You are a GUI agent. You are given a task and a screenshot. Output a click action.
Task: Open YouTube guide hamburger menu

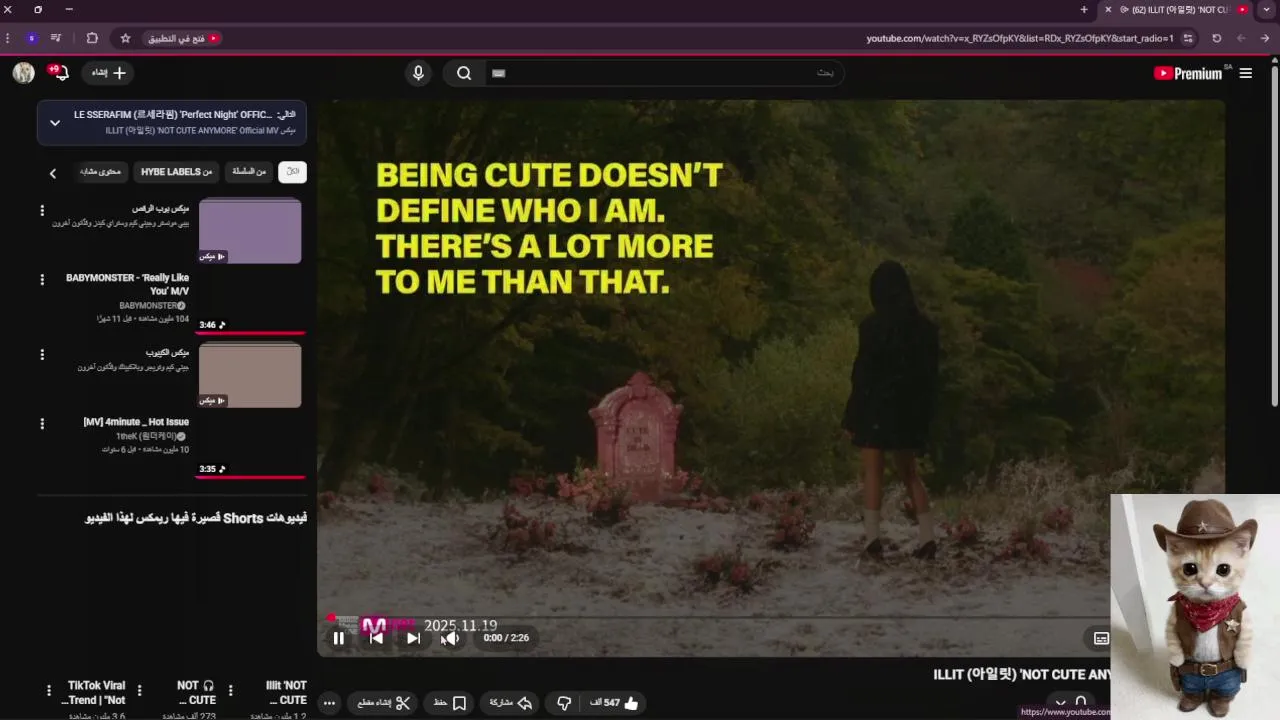point(1245,73)
